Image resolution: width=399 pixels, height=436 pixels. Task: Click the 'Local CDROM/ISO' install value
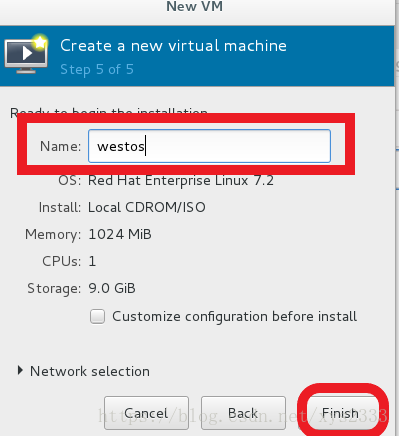coord(147,207)
